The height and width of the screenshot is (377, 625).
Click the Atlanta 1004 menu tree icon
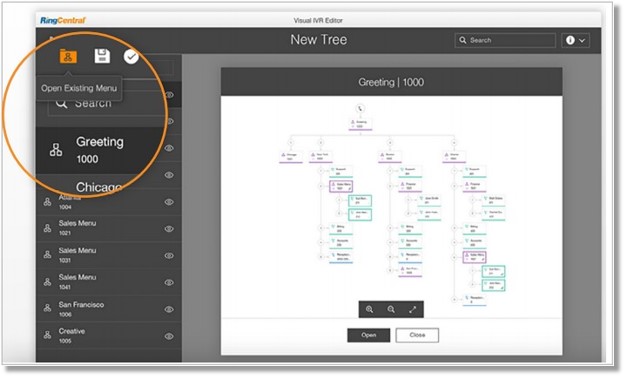coord(47,202)
